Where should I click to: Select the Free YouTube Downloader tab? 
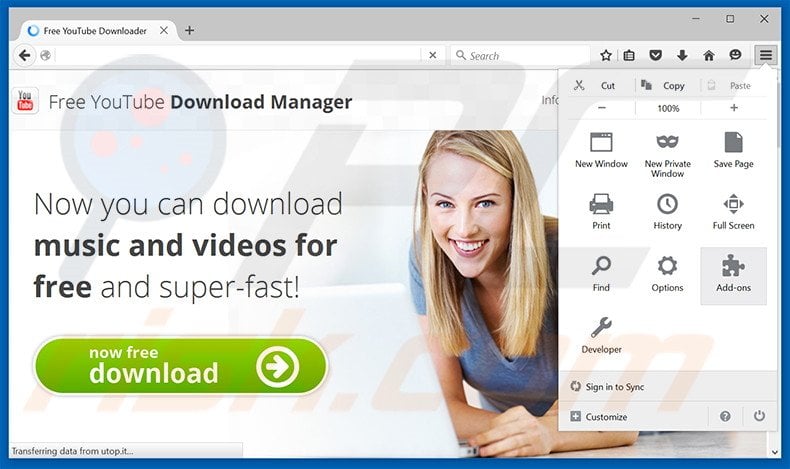coord(98,31)
